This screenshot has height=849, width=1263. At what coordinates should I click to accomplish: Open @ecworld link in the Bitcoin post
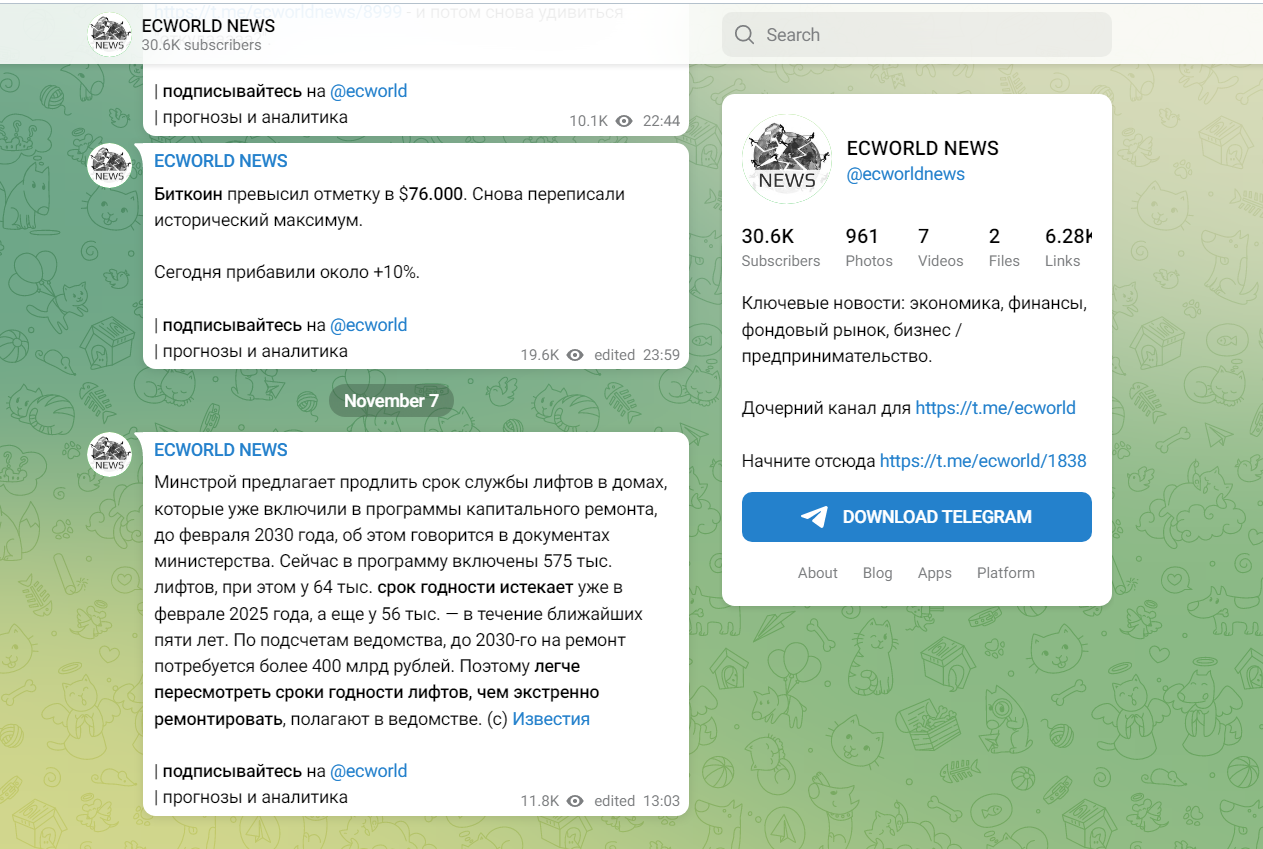pyautogui.click(x=368, y=325)
